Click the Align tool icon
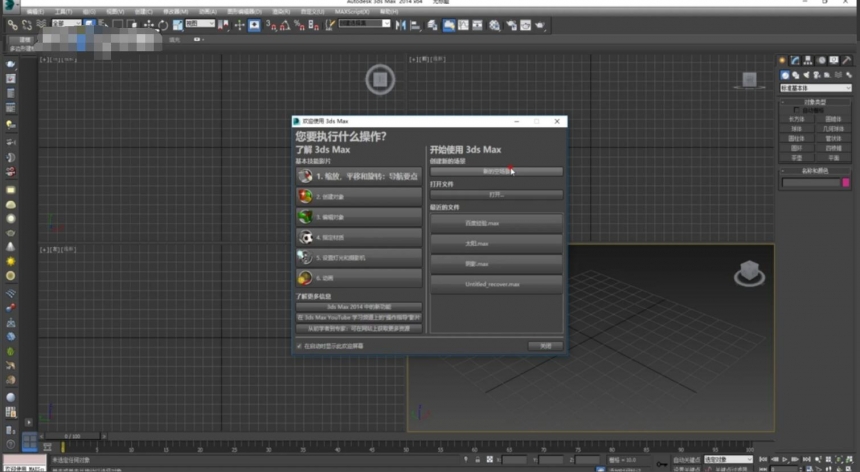The height and width of the screenshot is (472, 860). tap(415, 25)
